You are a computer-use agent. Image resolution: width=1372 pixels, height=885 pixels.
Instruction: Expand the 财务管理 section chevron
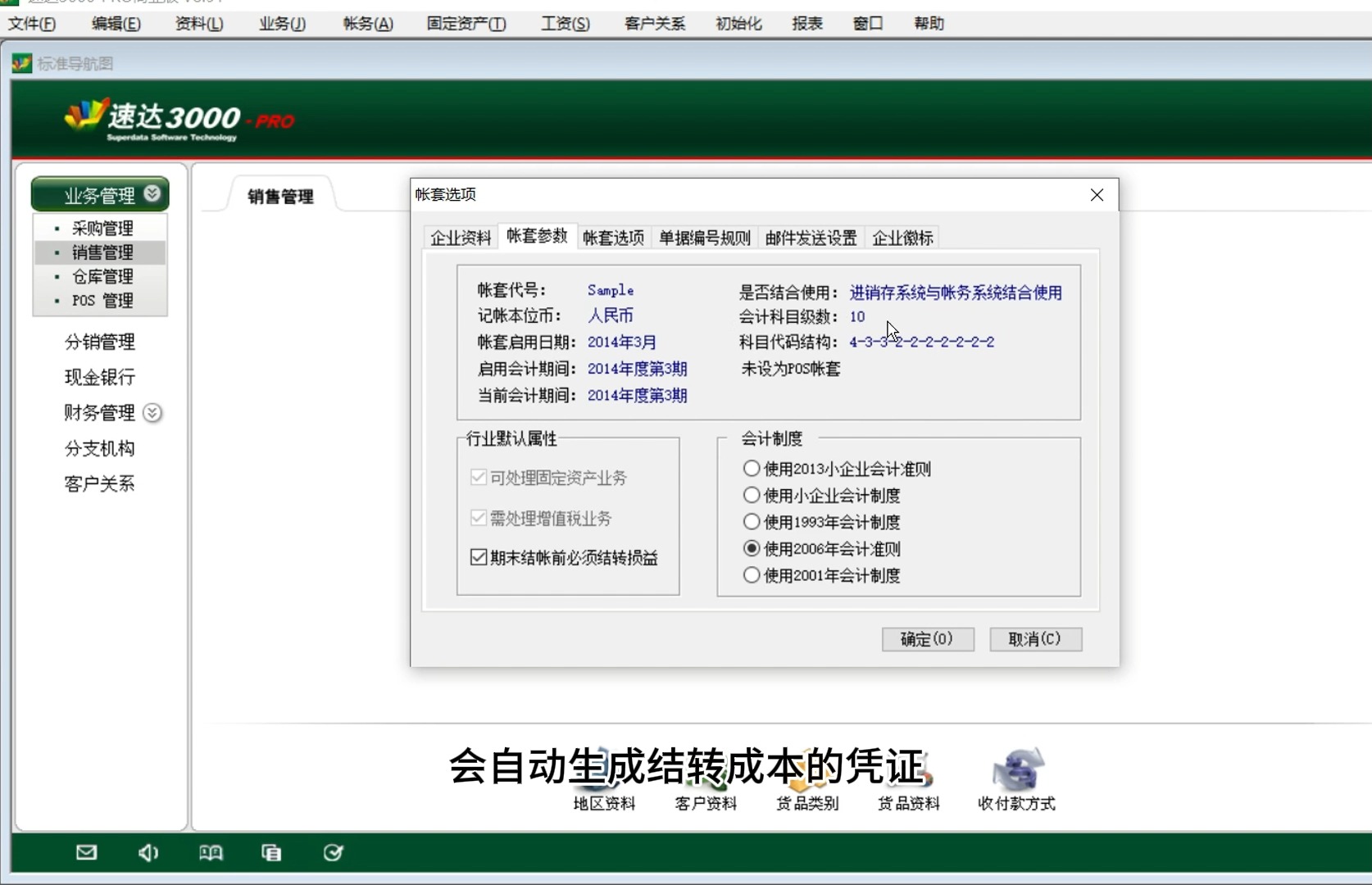(152, 412)
